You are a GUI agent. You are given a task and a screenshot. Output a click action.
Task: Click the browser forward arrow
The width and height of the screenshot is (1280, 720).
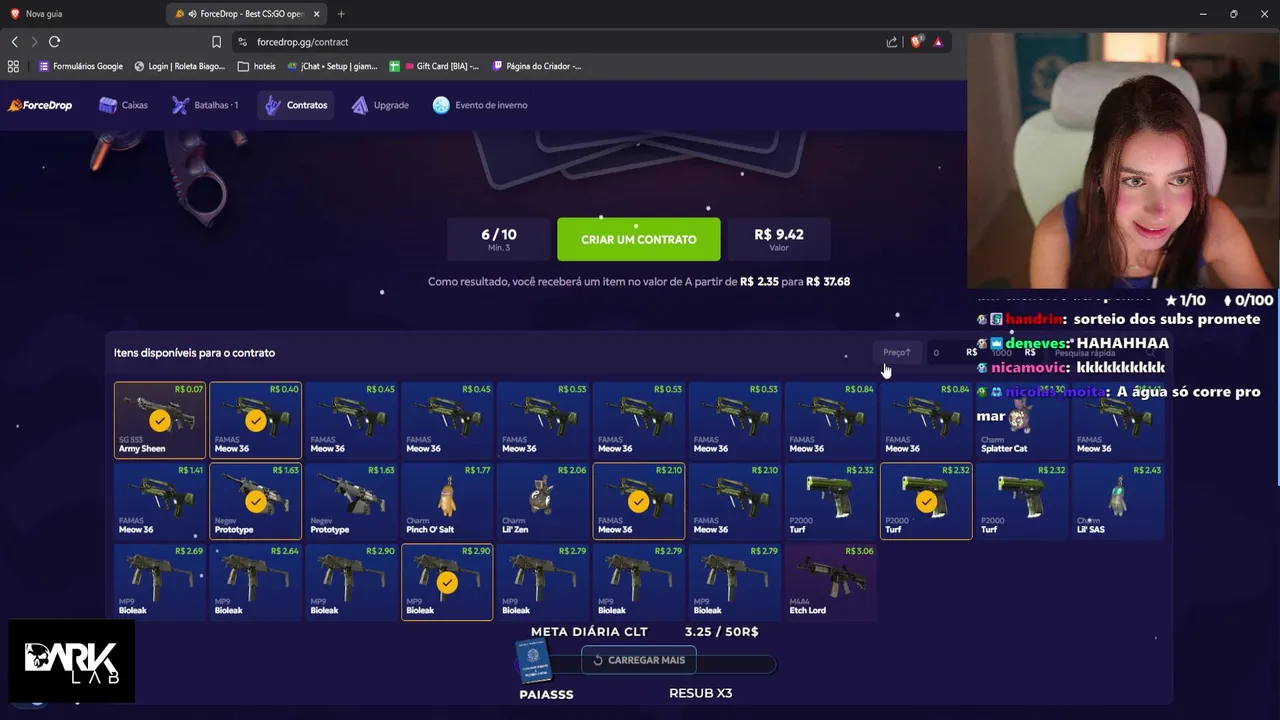(33, 42)
